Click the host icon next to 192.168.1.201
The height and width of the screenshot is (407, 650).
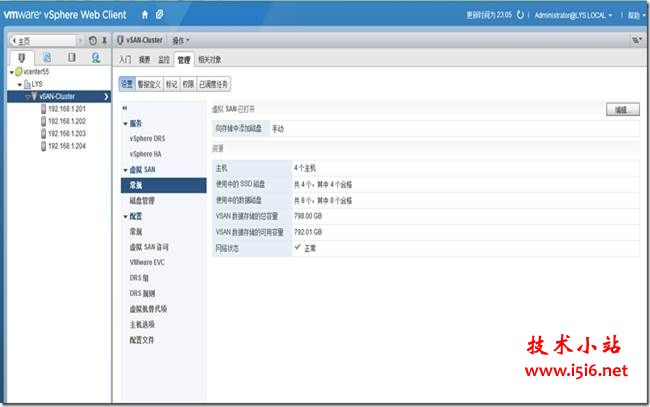[44, 109]
